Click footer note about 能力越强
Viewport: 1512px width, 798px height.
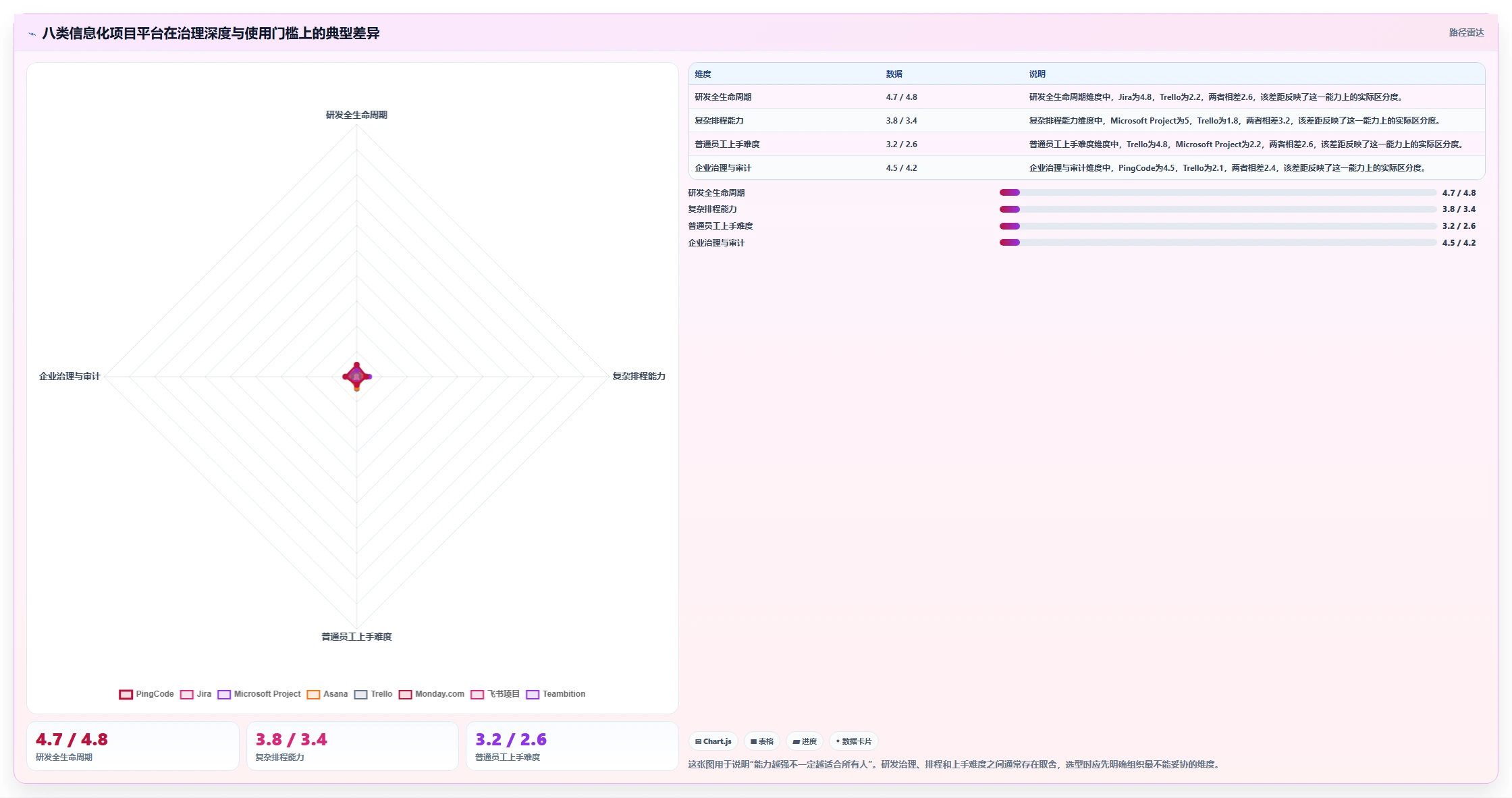pyautogui.click(x=956, y=764)
